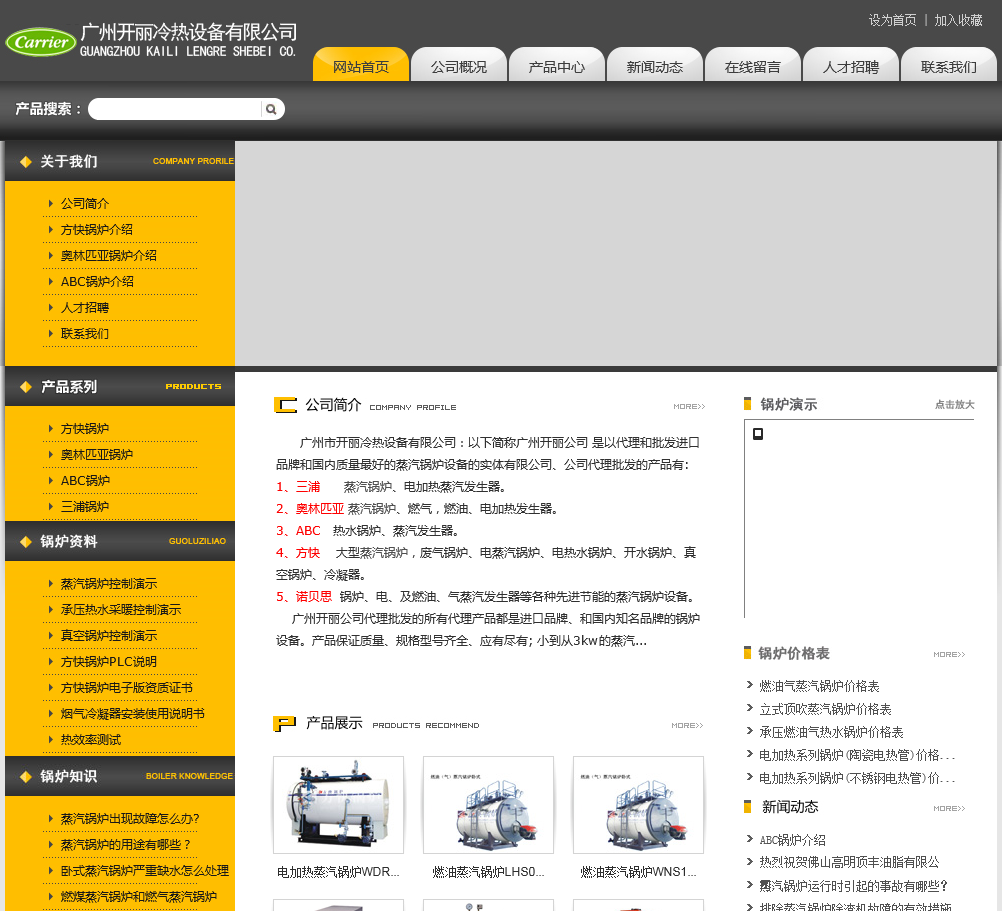Click the 关于我们 sidebar header
1002x911 pixels.
[x=120, y=161]
